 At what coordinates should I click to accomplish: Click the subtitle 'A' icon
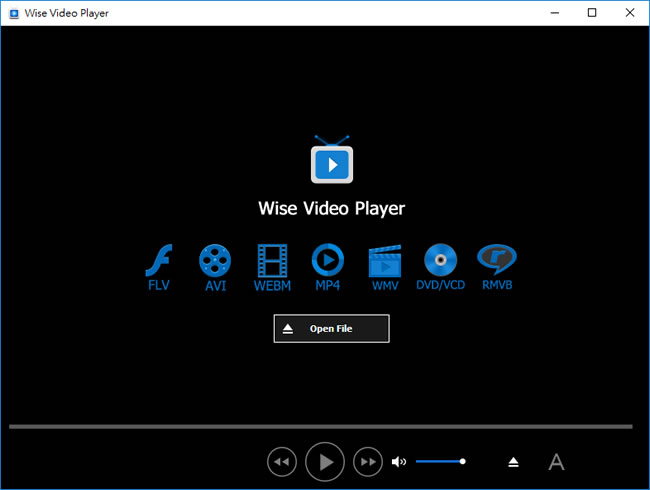pyautogui.click(x=556, y=461)
